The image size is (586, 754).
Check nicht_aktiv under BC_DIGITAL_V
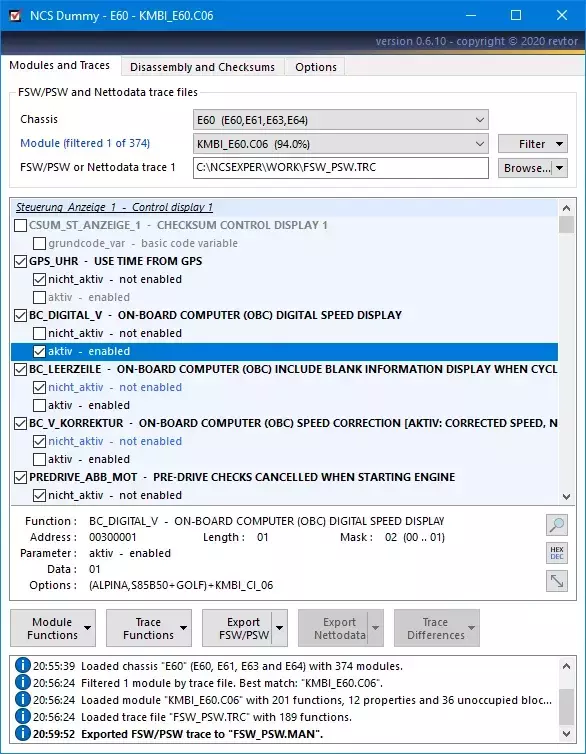click(39, 333)
